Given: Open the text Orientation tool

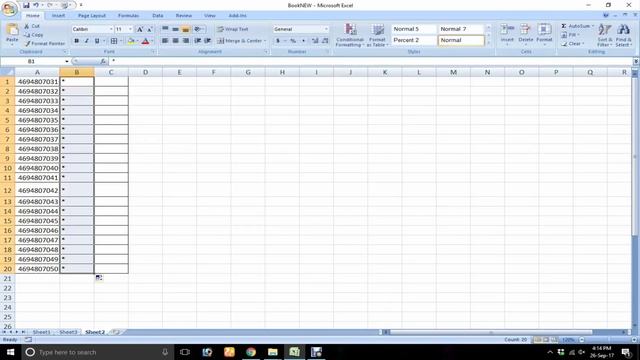Looking at the screenshot, I should pos(198,29).
